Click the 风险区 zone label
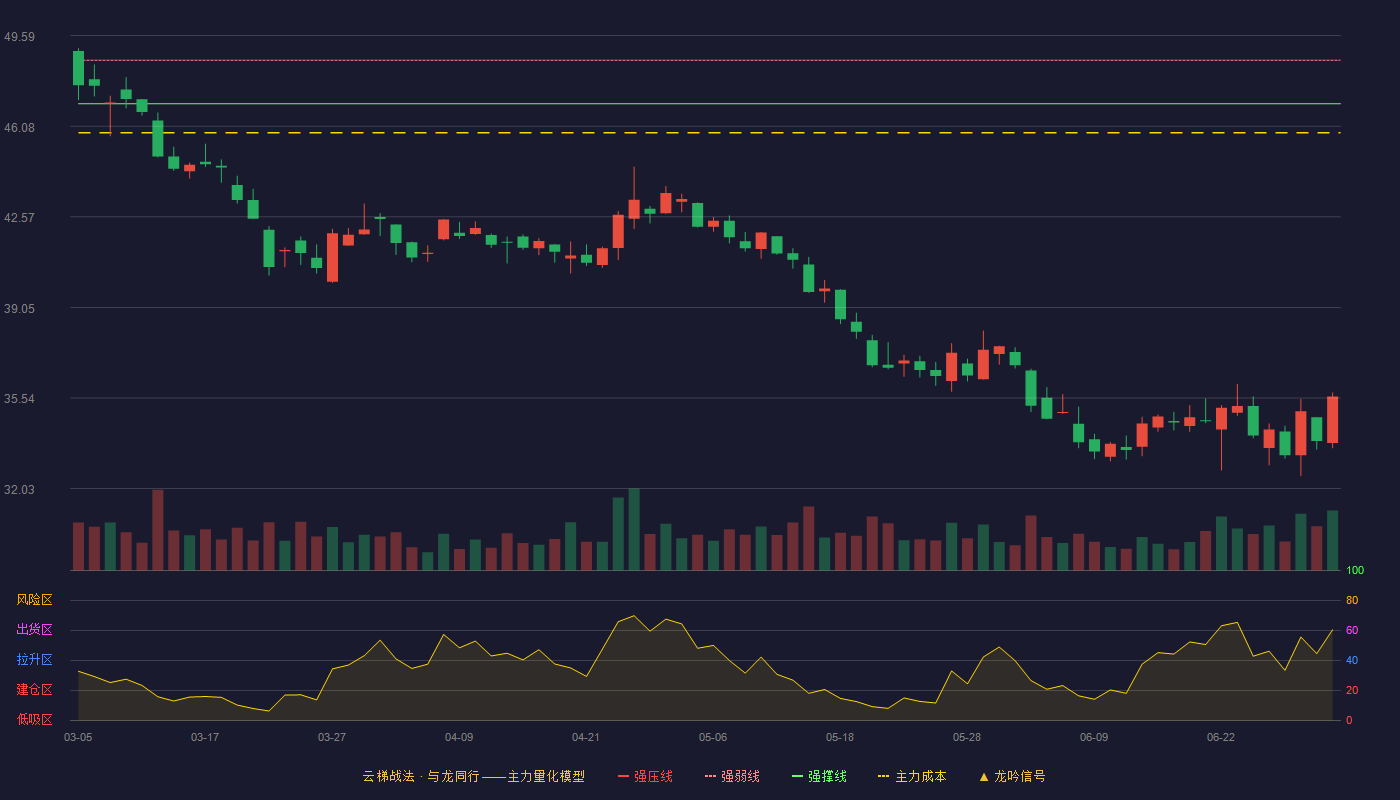 [34, 600]
